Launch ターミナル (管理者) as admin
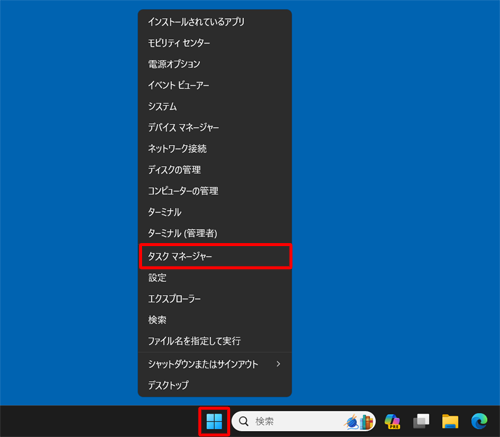Image resolution: width=500 pixels, height=437 pixels. 215,233
